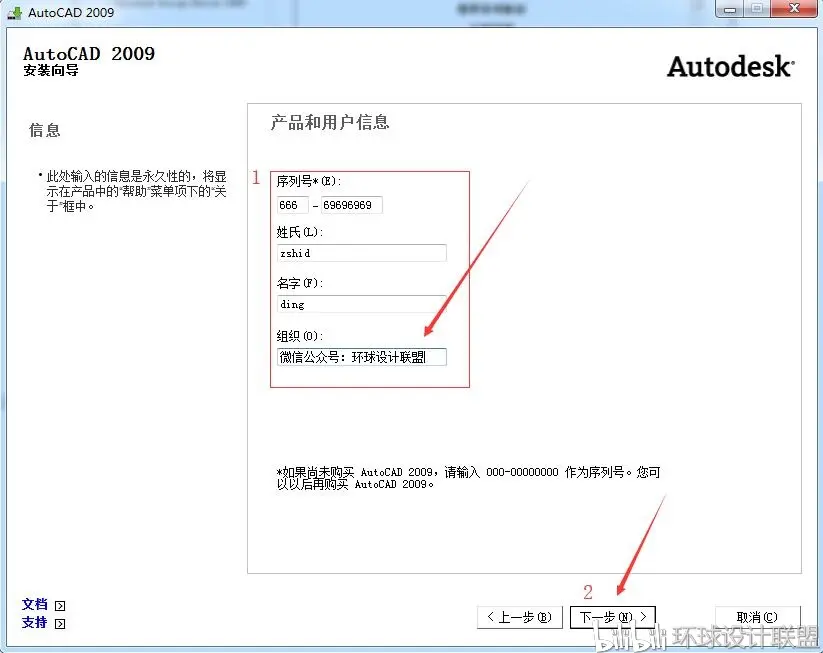Click the arrow icon beside 支持

pyautogui.click(x=60, y=624)
